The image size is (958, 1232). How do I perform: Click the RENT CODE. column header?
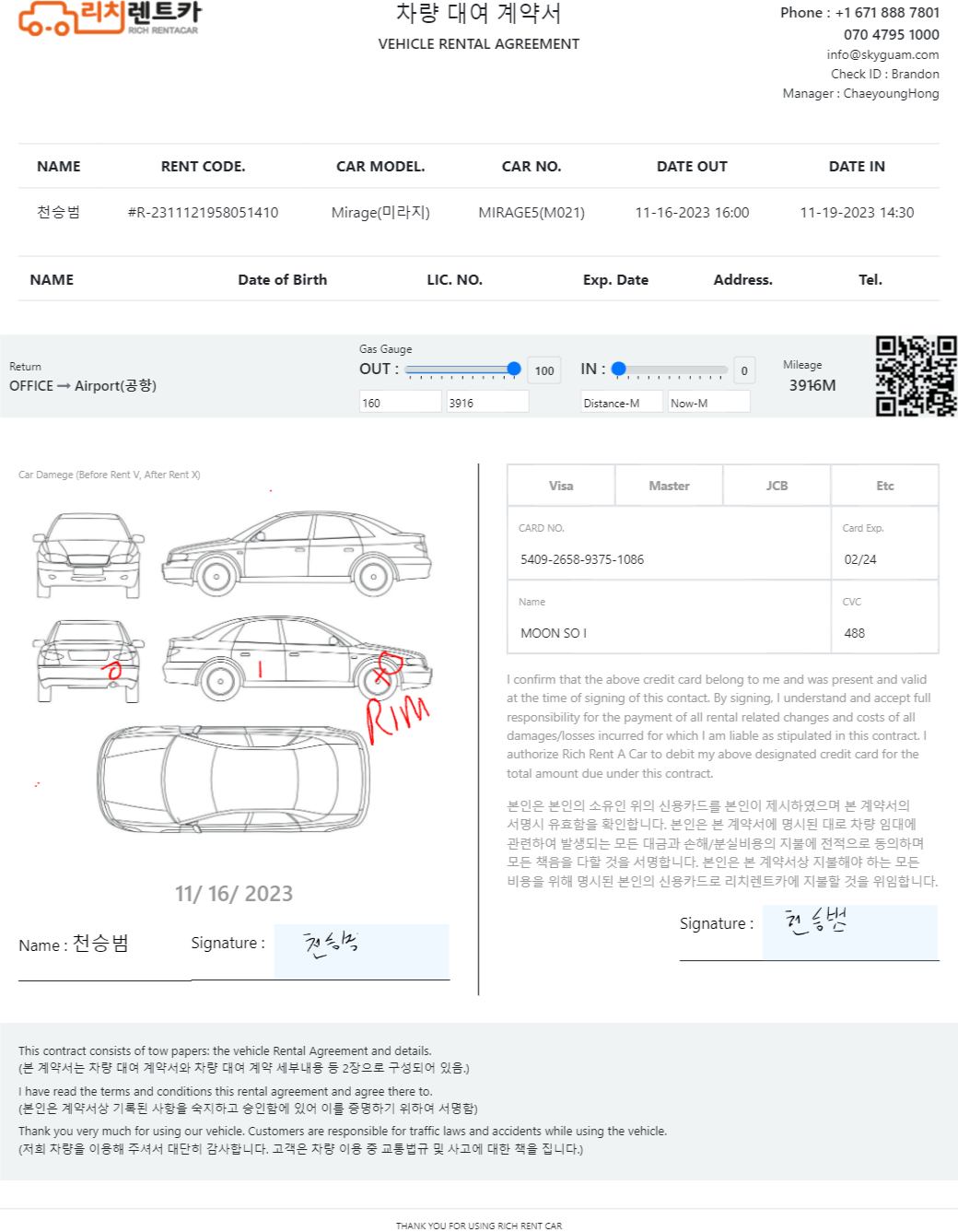[x=203, y=167]
